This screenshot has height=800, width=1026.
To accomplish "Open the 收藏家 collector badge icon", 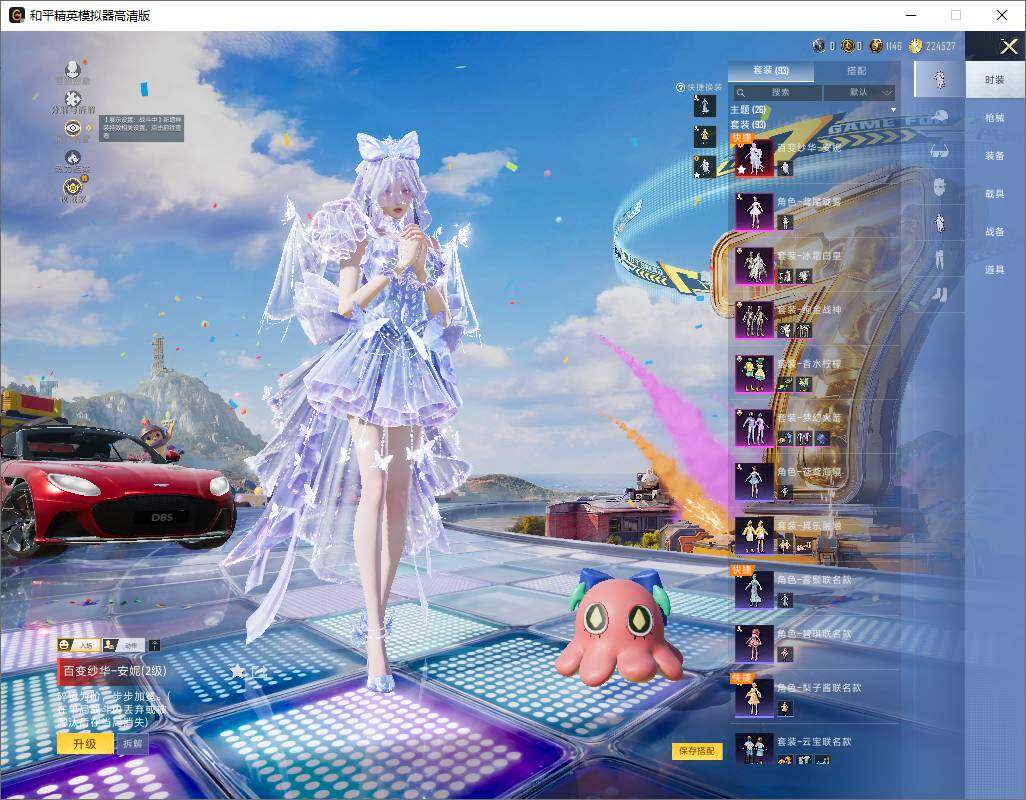I will click(x=73, y=188).
